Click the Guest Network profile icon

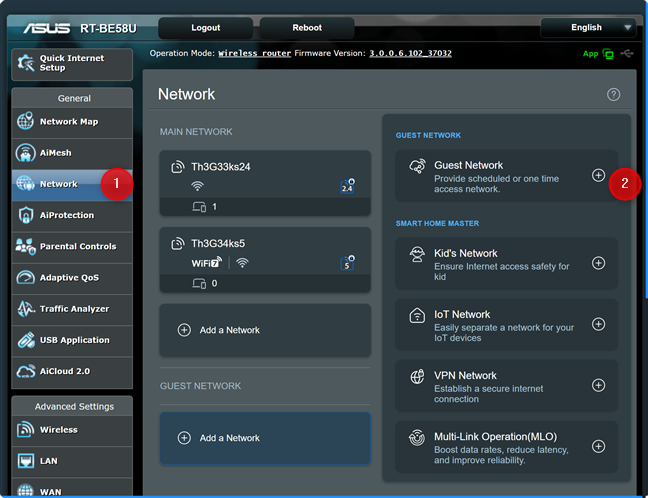pos(417,166)
